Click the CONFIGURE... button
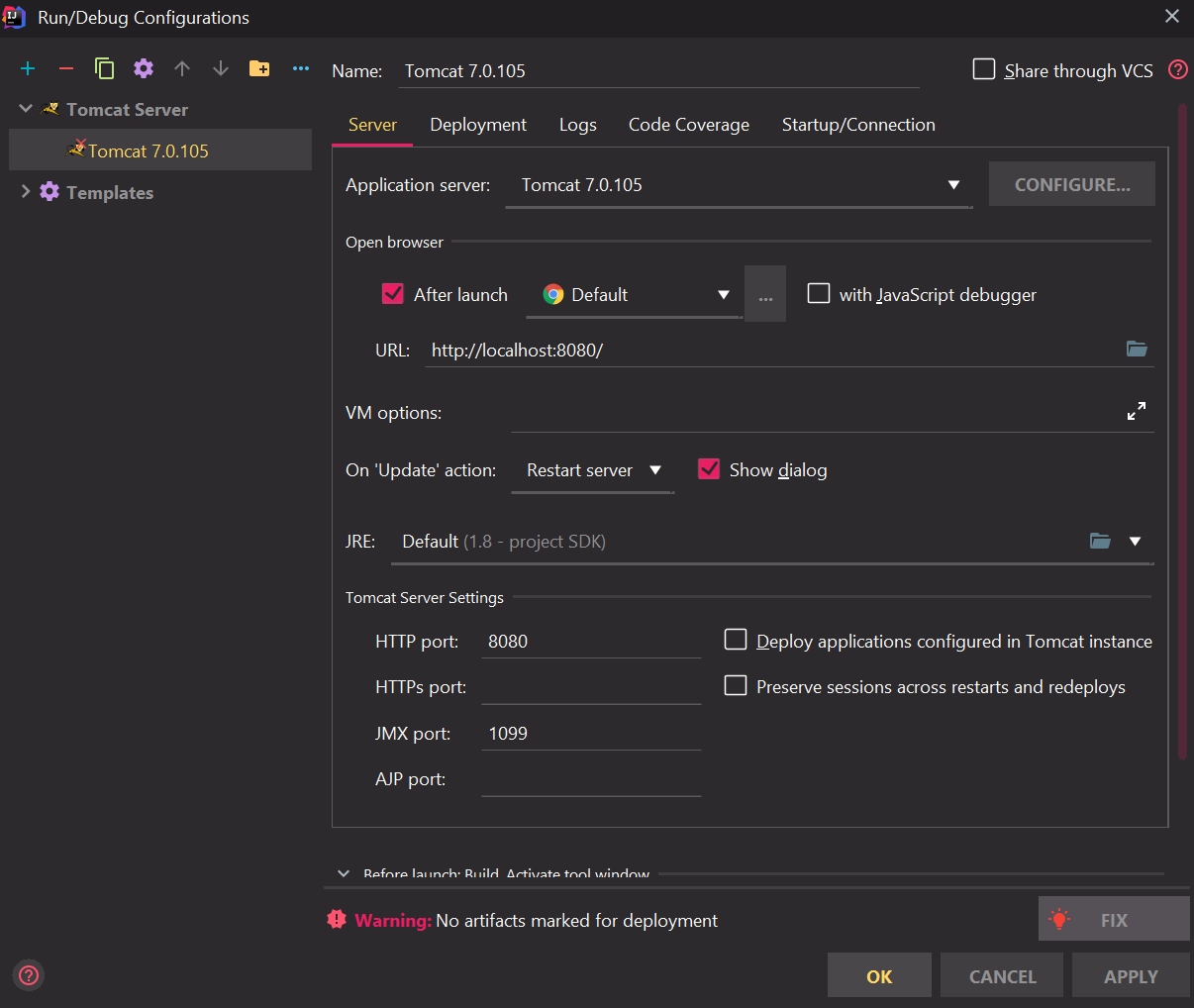 (1072, 184)
